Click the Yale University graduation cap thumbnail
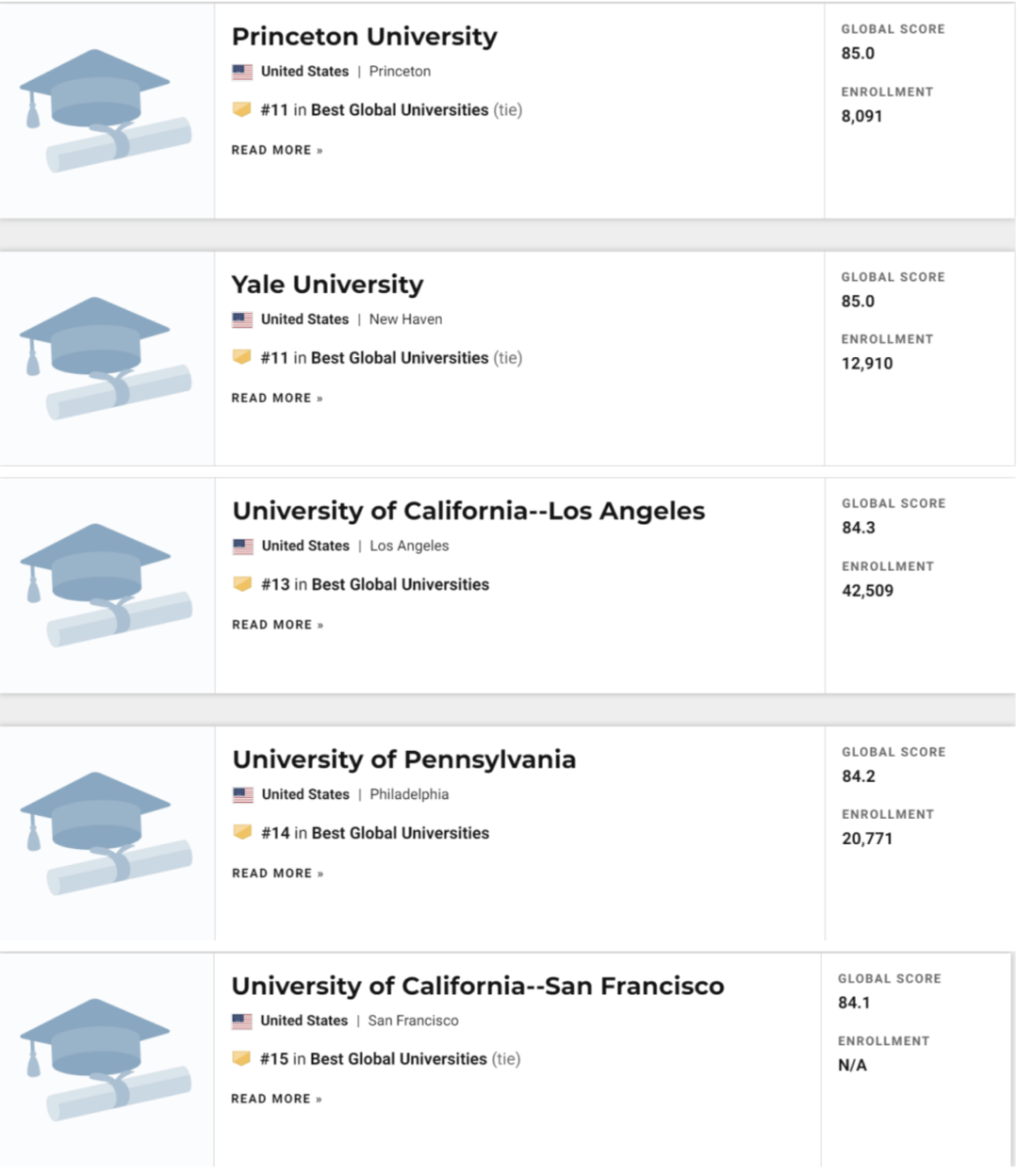Viewport: 1018px width, 1176px height. [105, 359]
